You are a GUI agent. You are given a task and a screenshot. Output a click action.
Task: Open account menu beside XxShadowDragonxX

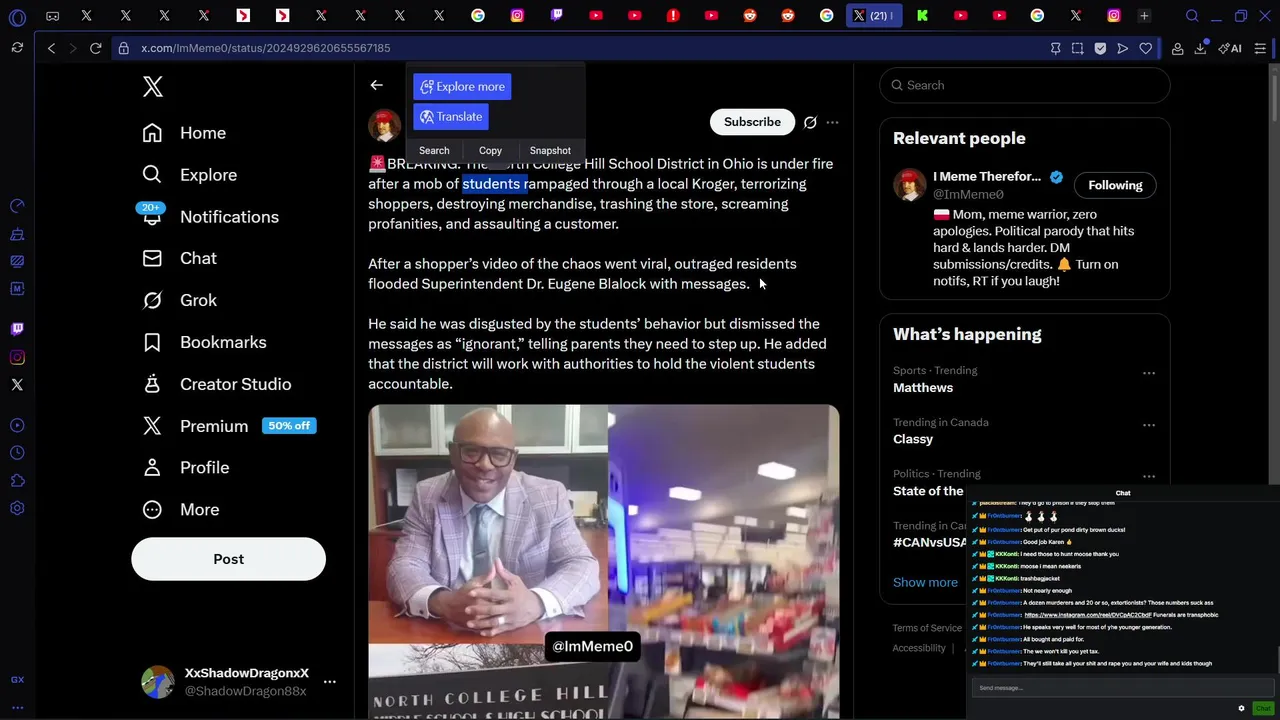329,682
